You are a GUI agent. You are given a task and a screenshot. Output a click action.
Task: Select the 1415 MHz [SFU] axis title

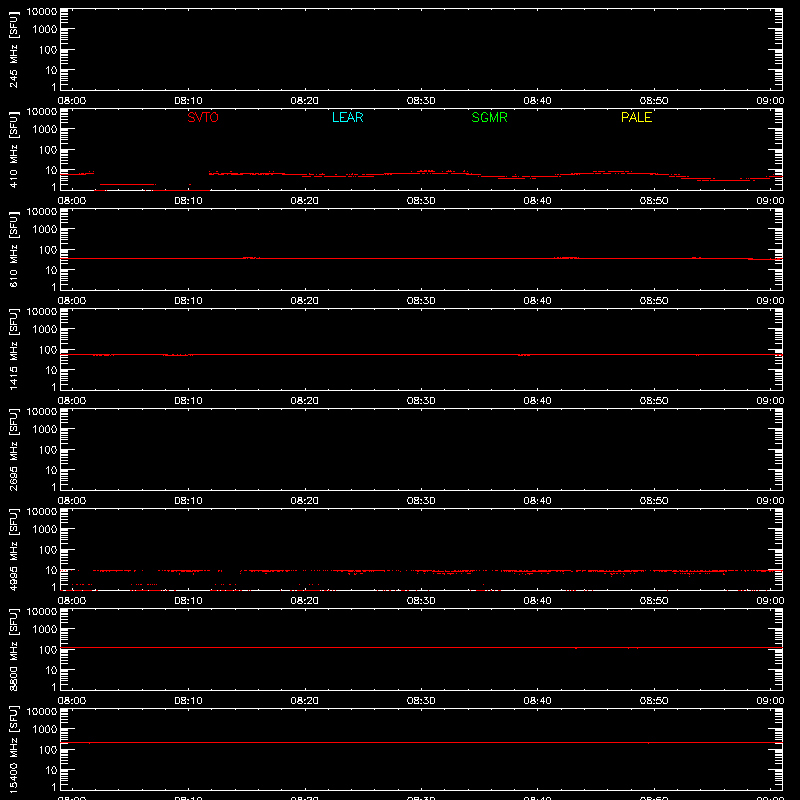13,349
